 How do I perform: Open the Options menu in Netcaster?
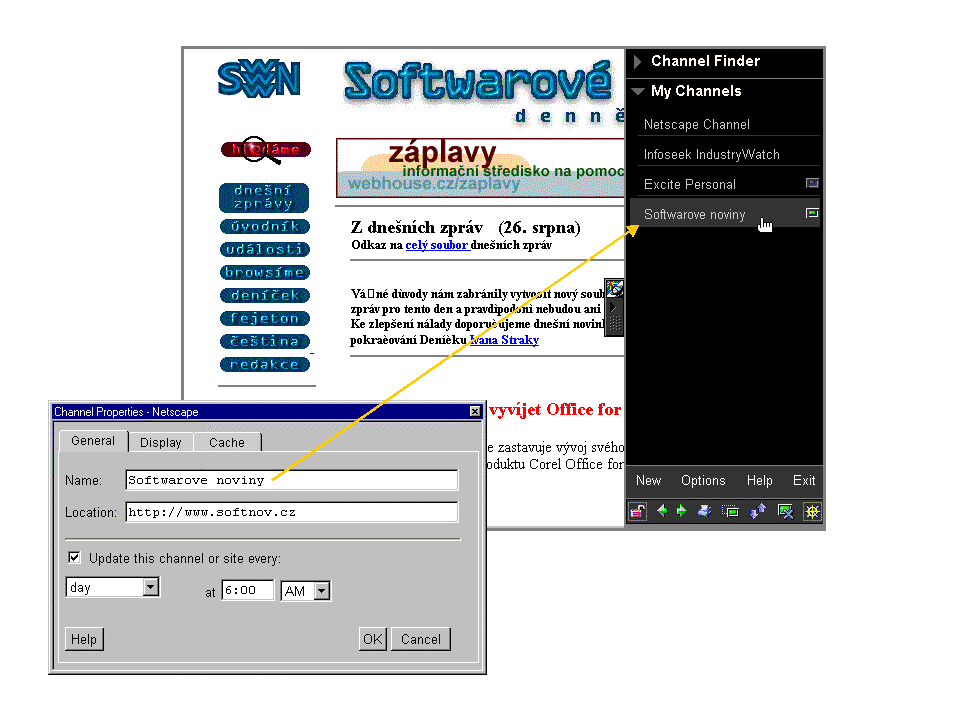coord(703,481)
